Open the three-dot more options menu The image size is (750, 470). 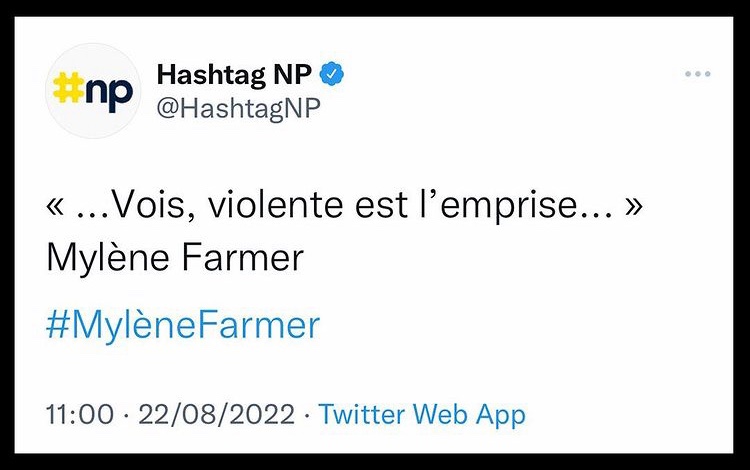(x=697, y=74)
